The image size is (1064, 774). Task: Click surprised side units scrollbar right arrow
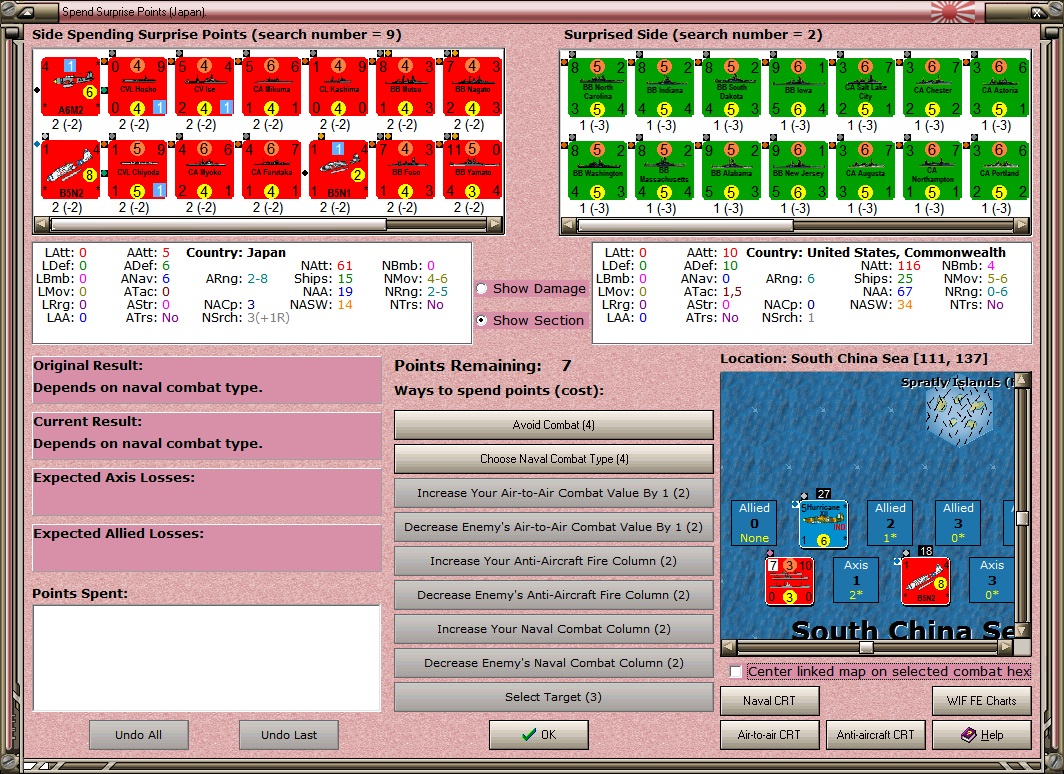point(1022,225)
